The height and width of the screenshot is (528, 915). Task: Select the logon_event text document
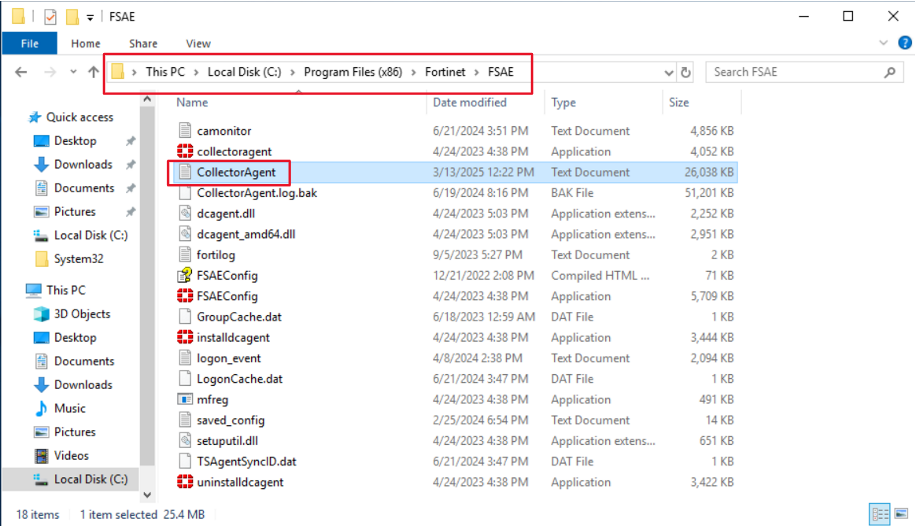229,358
